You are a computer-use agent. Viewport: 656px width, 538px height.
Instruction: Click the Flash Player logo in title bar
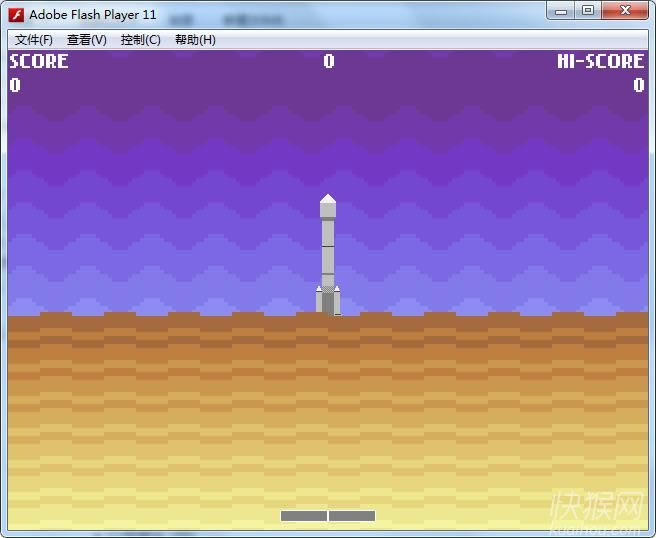16,15
